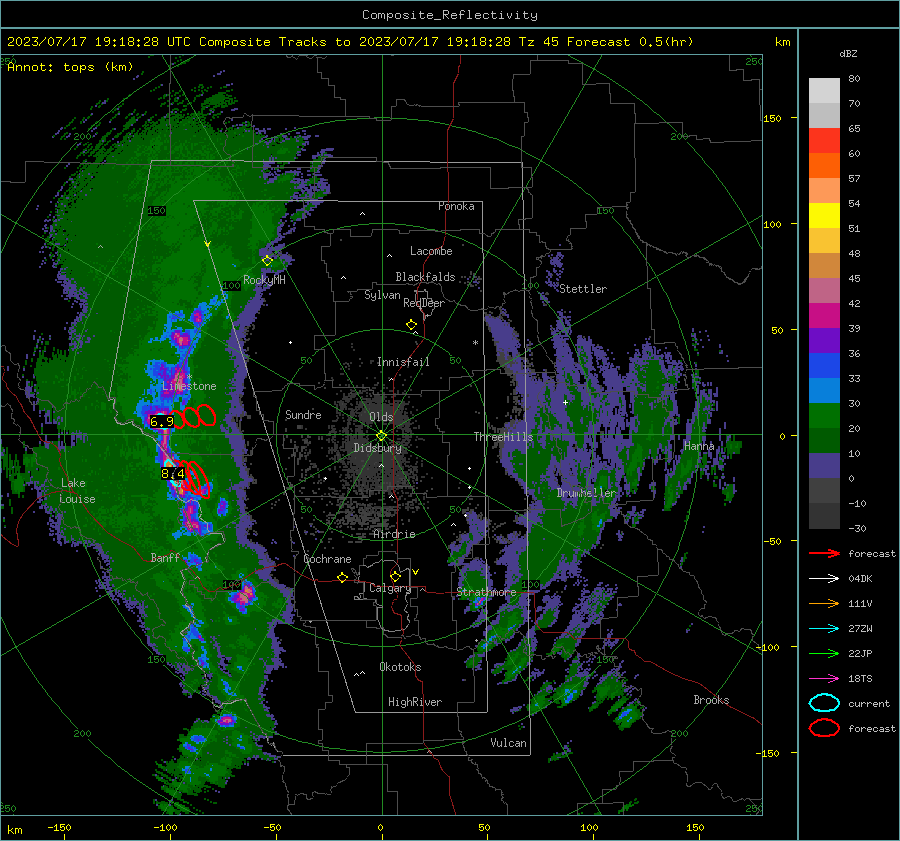Click the Calgary city label
The height and width of the screenshot is (841, 900).
point(390,588)
